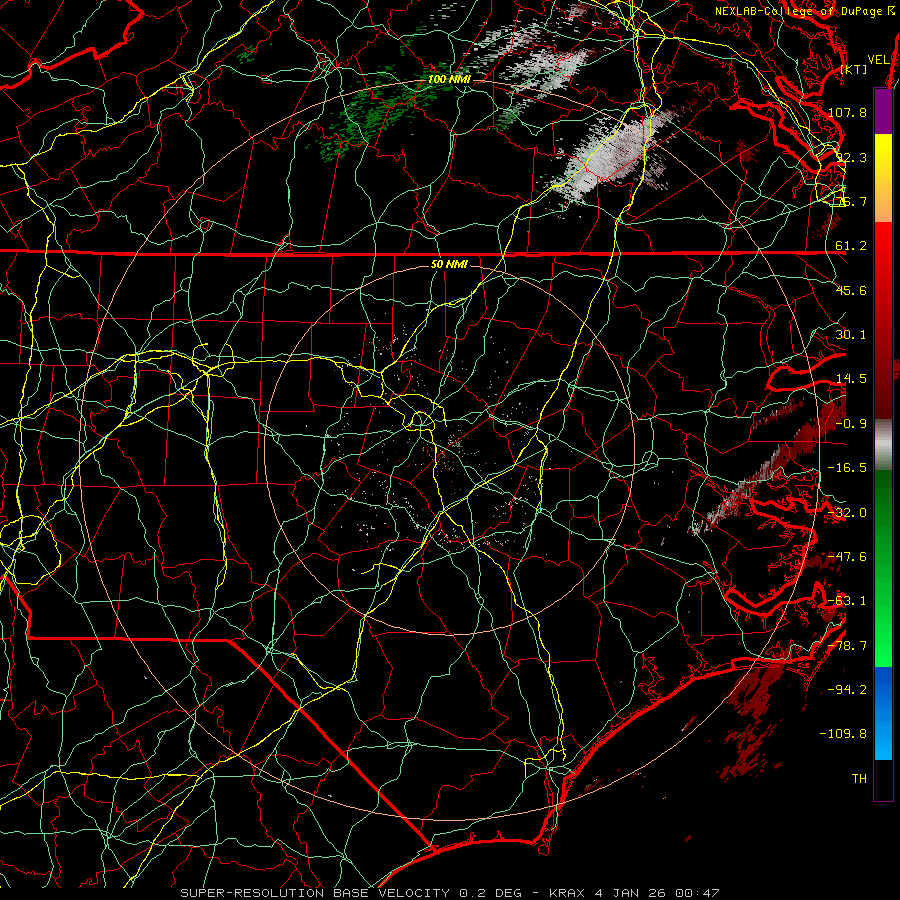
Task: Pick the blue segment of velocity color bar
Action: click(883, 689)
